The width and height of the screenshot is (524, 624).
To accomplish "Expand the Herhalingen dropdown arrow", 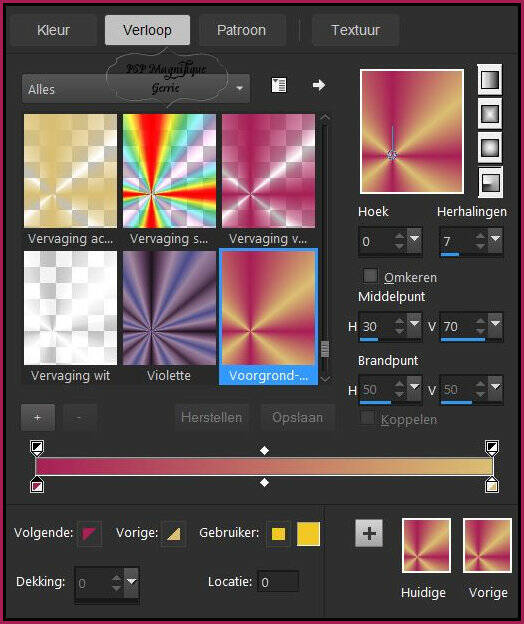I will (x=495, y=239).
